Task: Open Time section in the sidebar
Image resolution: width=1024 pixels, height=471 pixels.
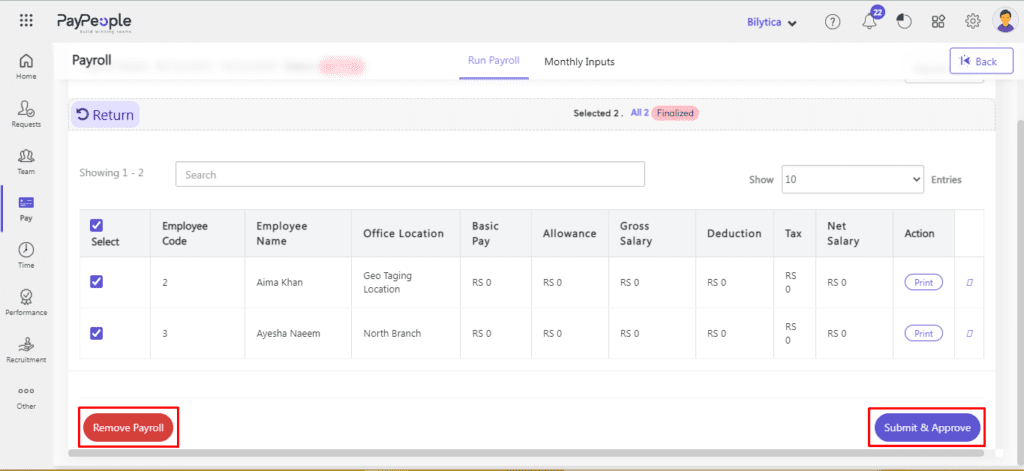Action: [x=26, y=255]
